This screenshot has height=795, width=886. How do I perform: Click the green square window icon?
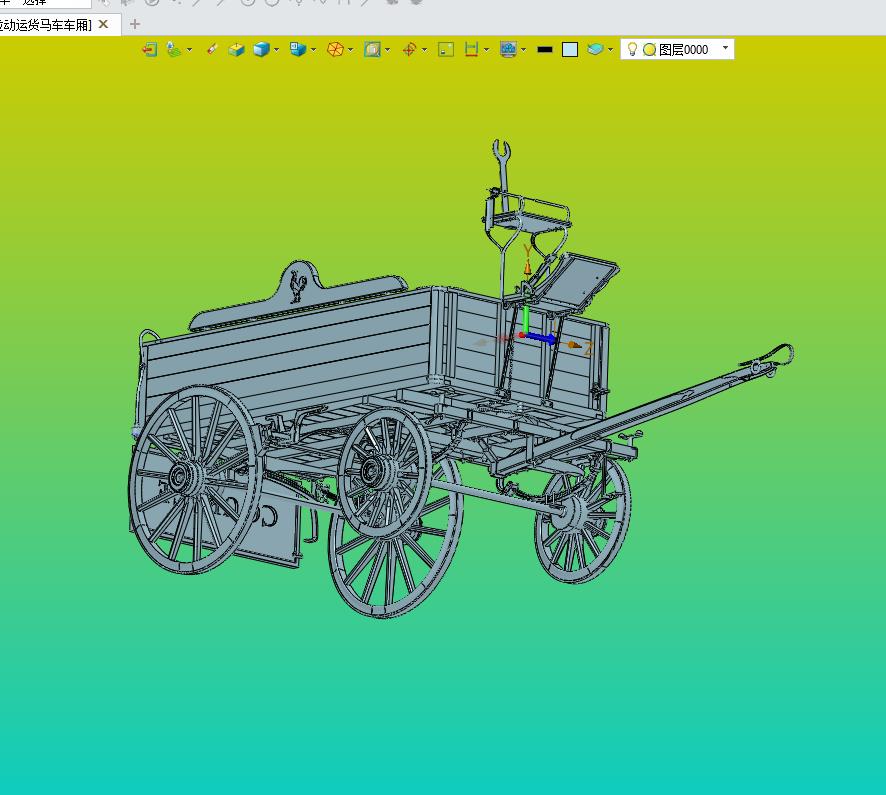446,50
